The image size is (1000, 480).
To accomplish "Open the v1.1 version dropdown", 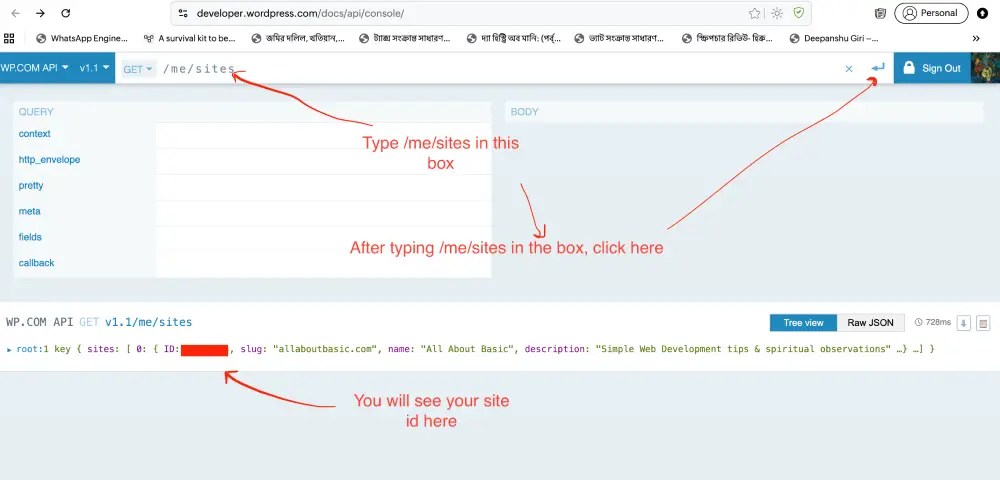I will point(95,68).
